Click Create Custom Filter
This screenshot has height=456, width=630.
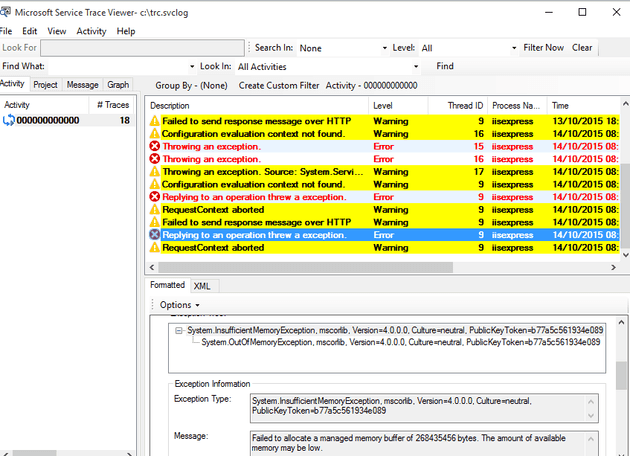coord(278,85)
